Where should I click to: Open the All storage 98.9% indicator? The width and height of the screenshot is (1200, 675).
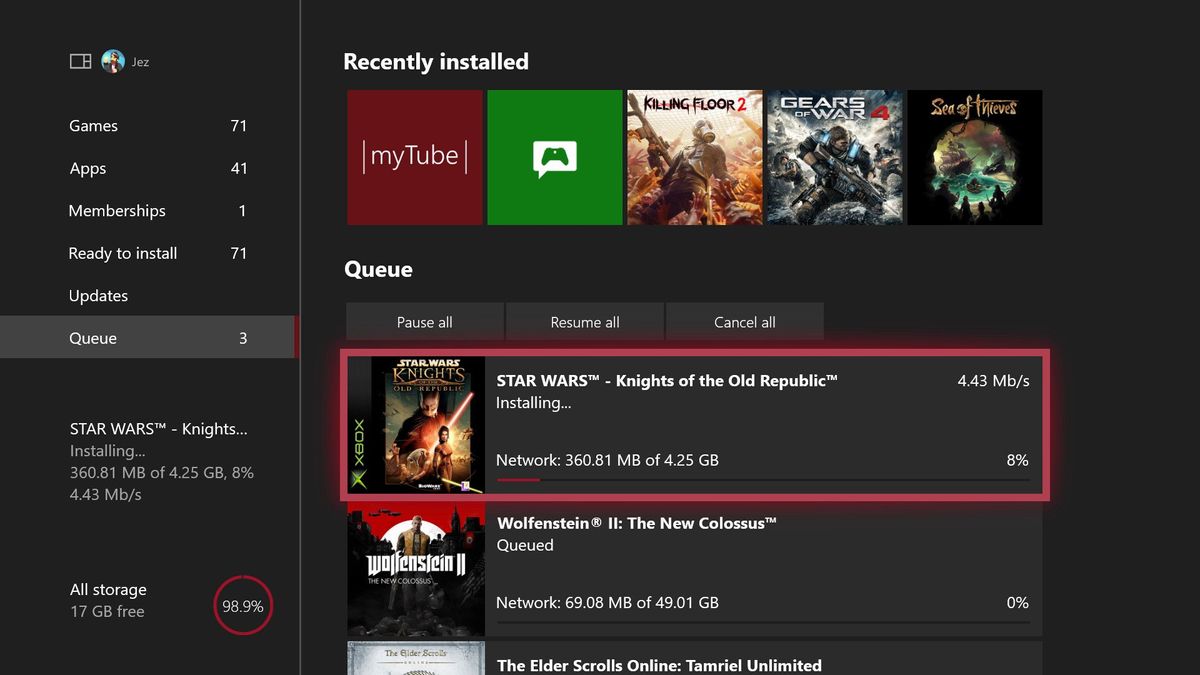pos(242,605)
